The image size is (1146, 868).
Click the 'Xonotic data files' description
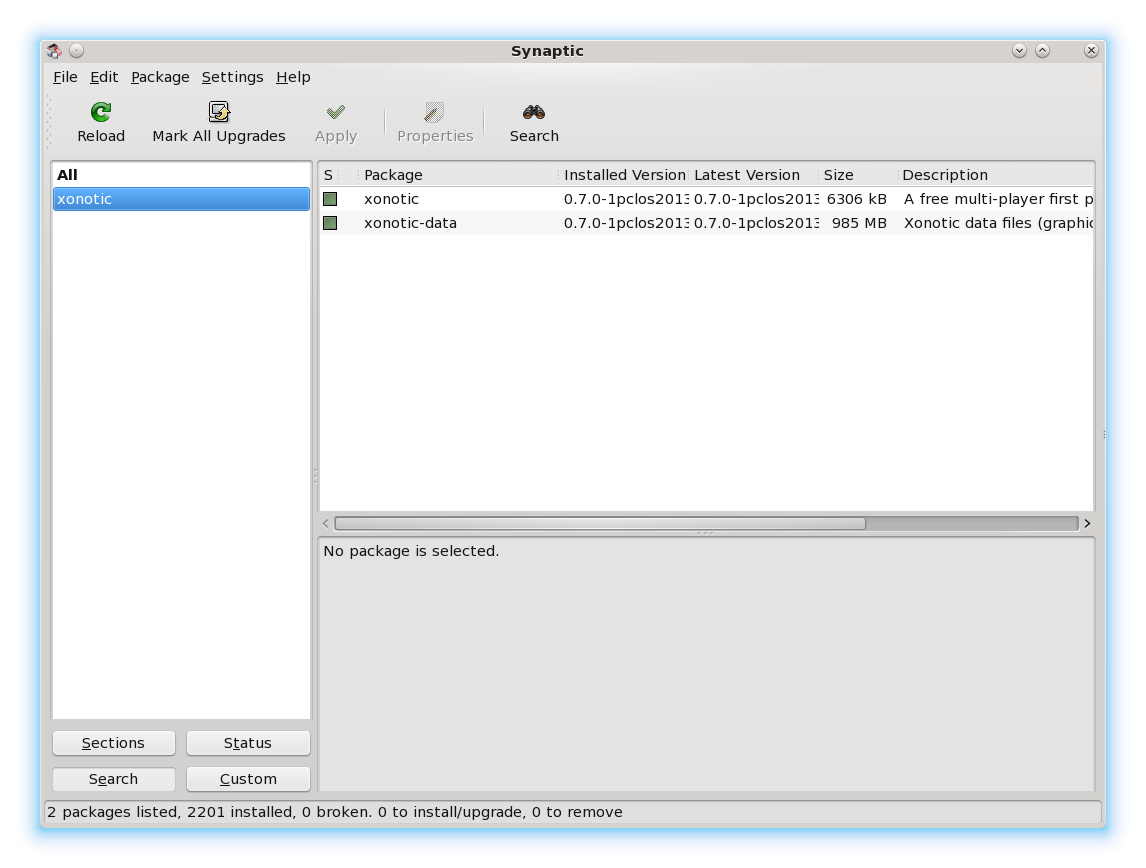[x=998, y=223]
